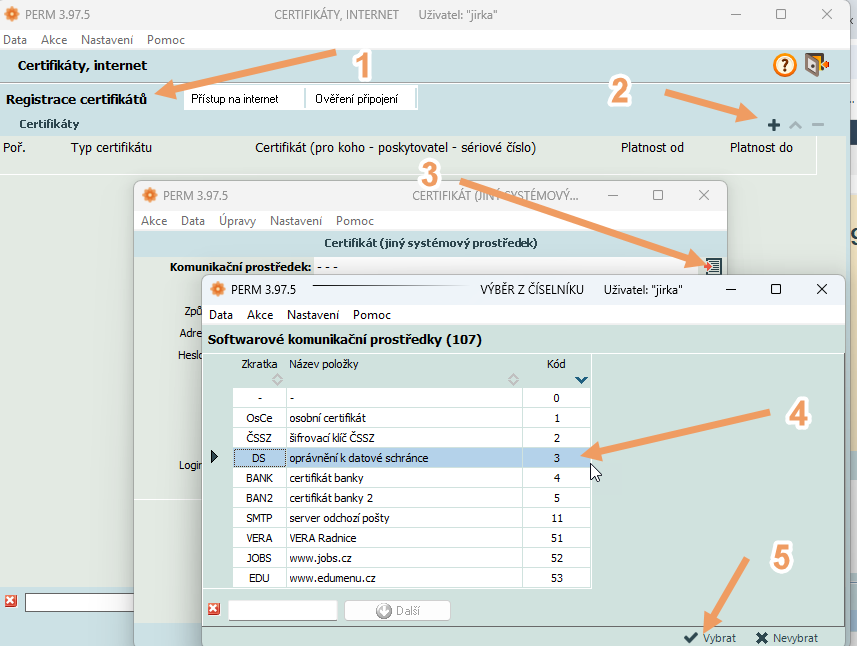Select the 'osobní certifikát' row

(412, 418)
